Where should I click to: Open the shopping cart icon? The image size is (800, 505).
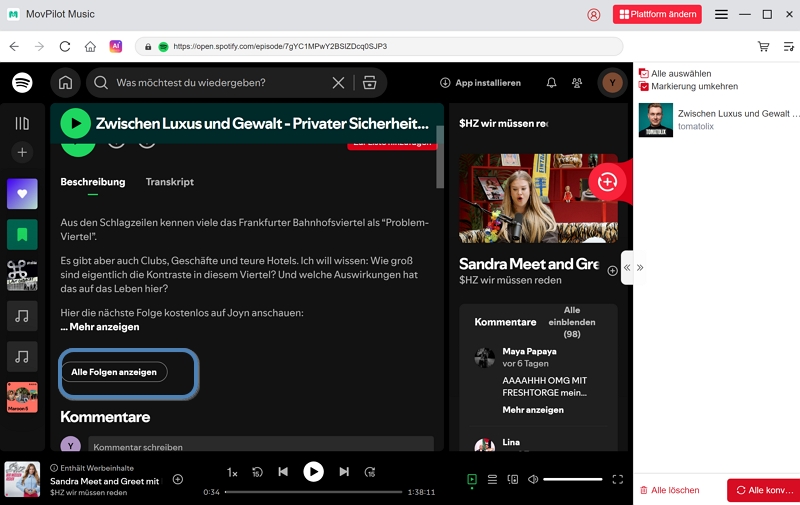pos(763,46)
